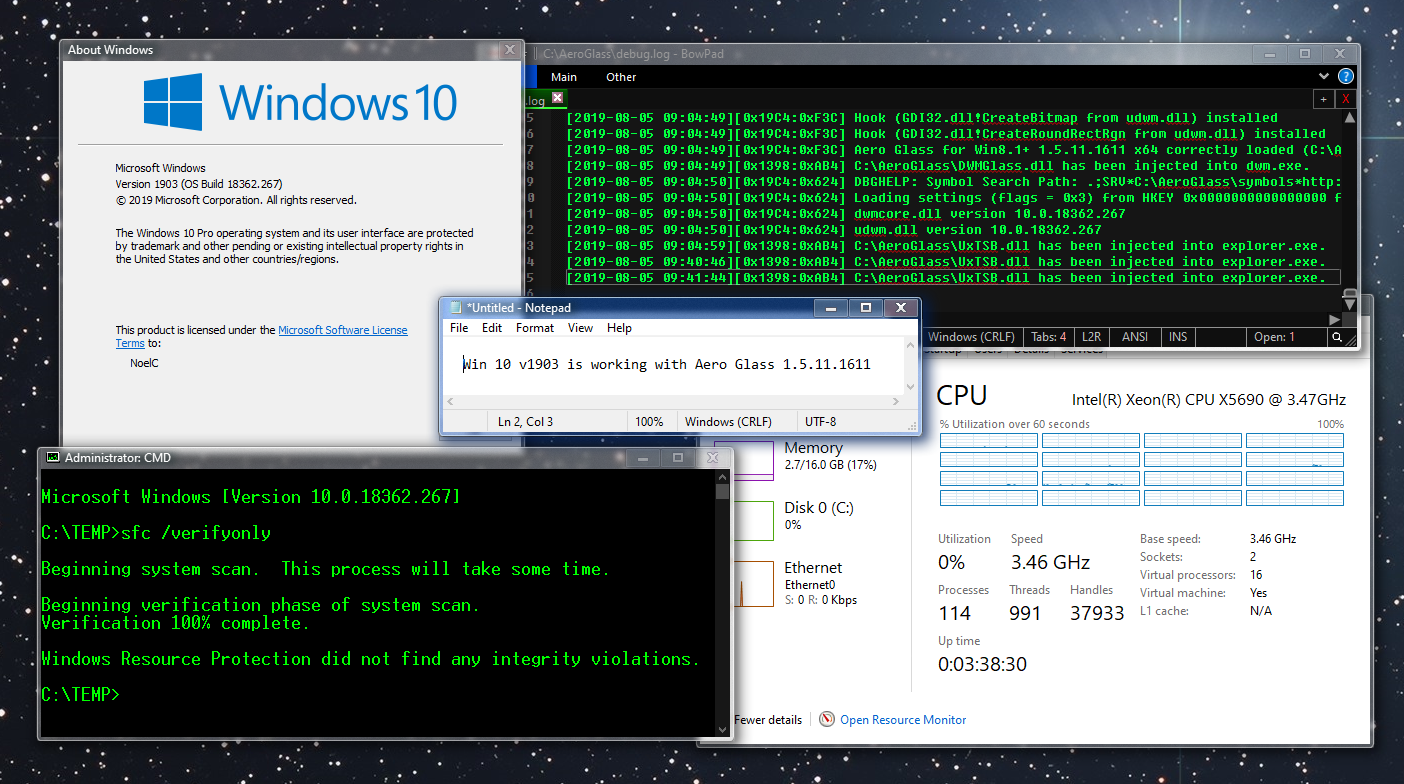
Task: Click Notepad horizontal scrollbar right arrow
Action: click(897, 402)
